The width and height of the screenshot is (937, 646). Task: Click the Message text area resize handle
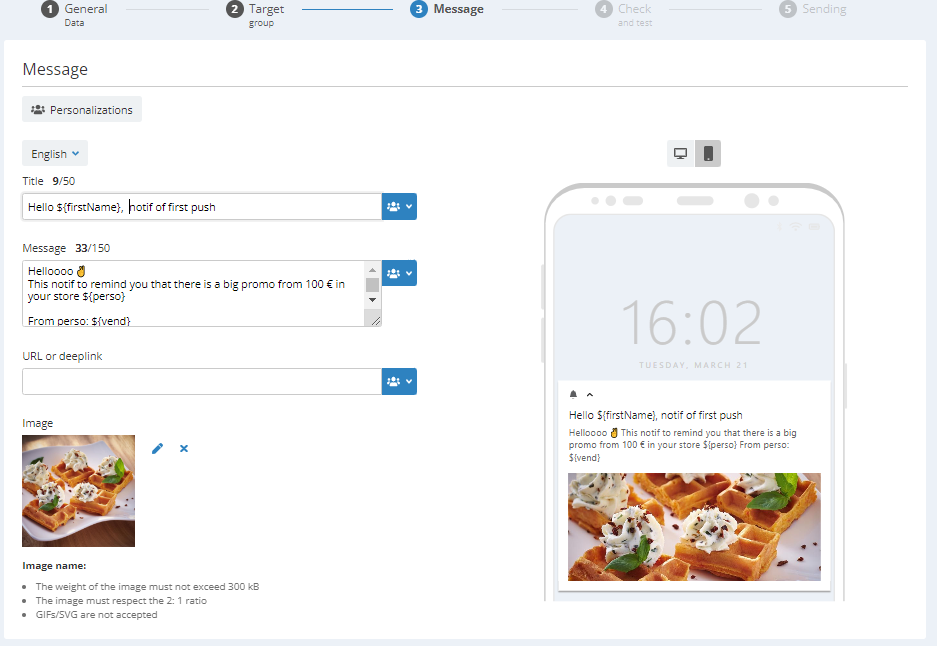375,321
